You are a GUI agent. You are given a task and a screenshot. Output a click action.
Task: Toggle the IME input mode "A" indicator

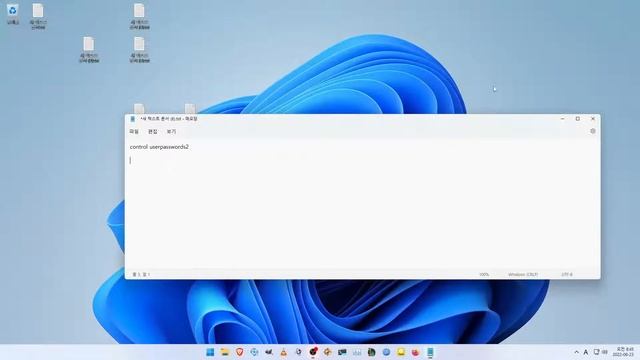click(x=586, y=352)
